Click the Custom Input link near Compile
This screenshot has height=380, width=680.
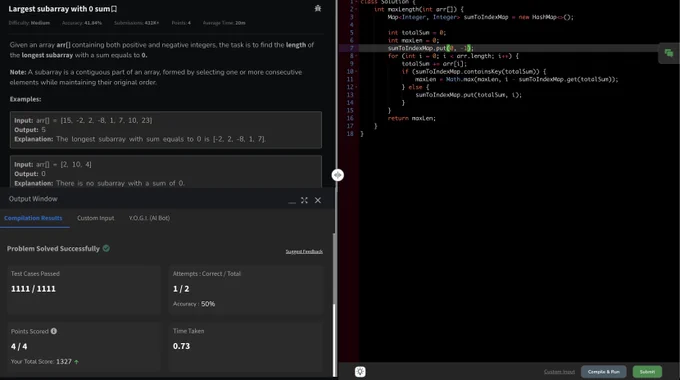pos(559,372)
